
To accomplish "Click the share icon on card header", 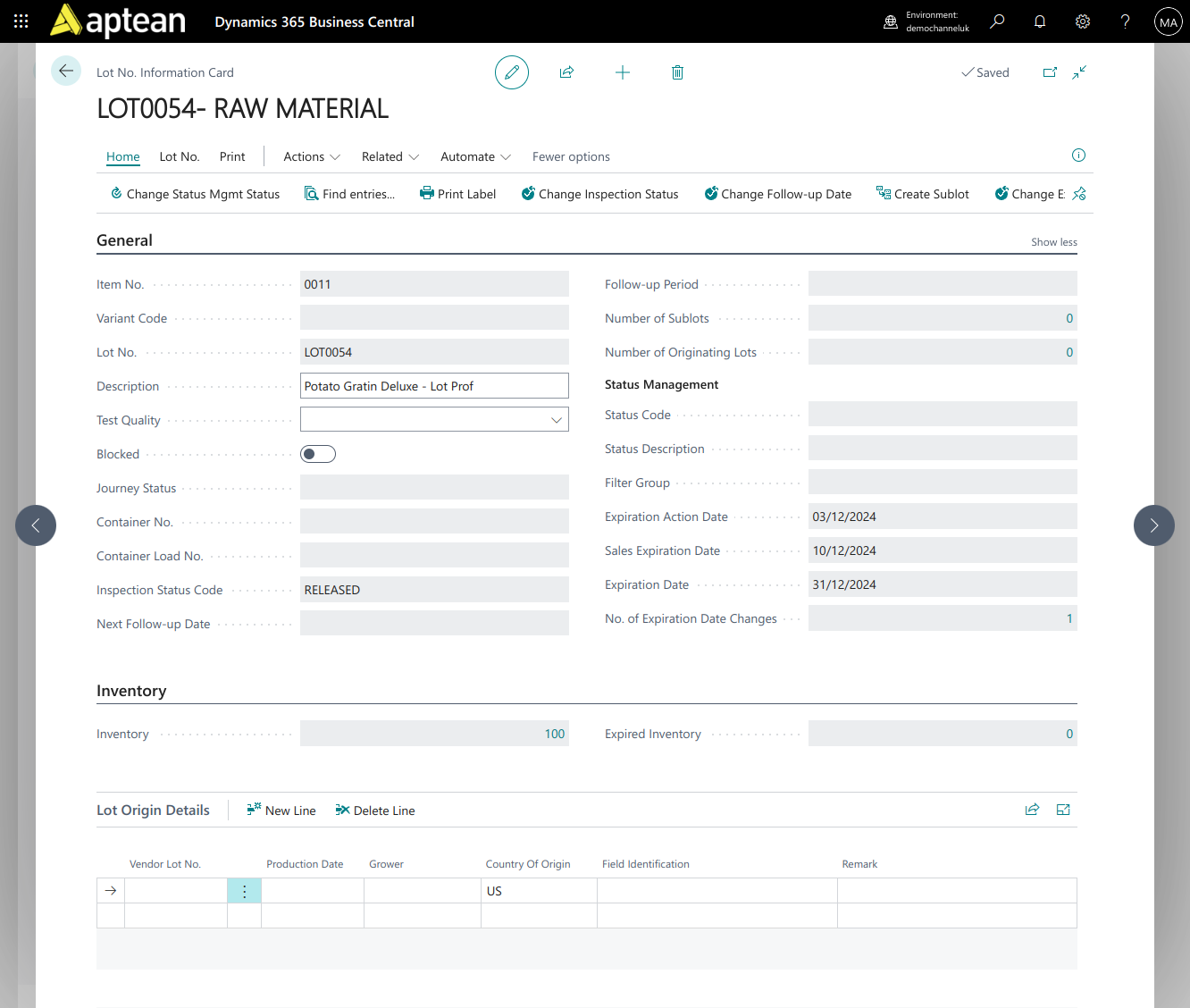I will [x=566, y=72].
